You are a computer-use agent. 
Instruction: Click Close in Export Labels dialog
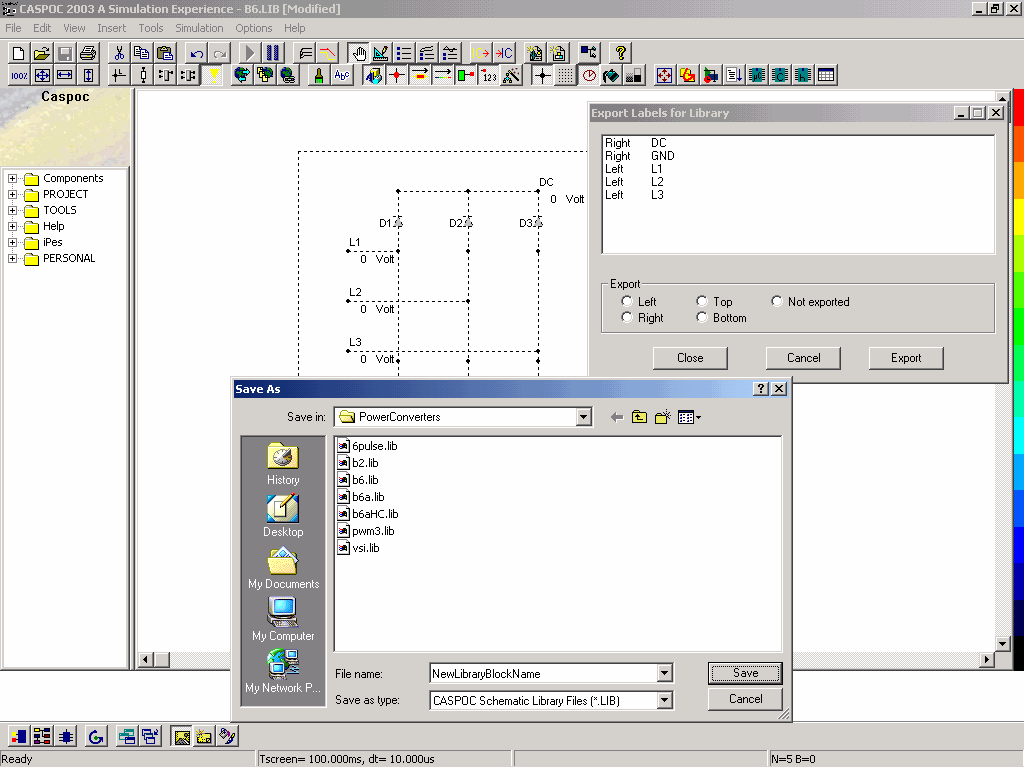[x=690, y=358]
